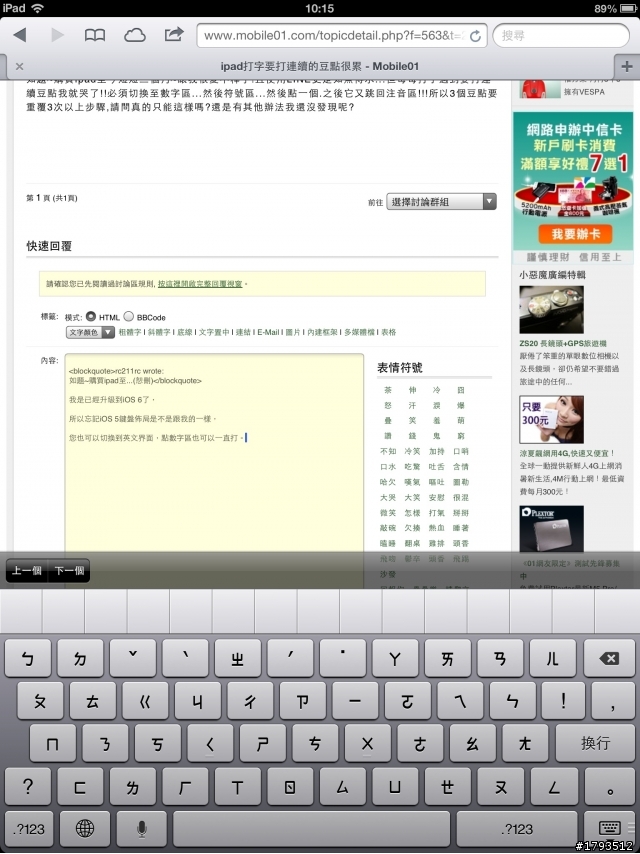Tap the ㄩ key
This screenshot has height=854, width=640.
pos(395,786)
